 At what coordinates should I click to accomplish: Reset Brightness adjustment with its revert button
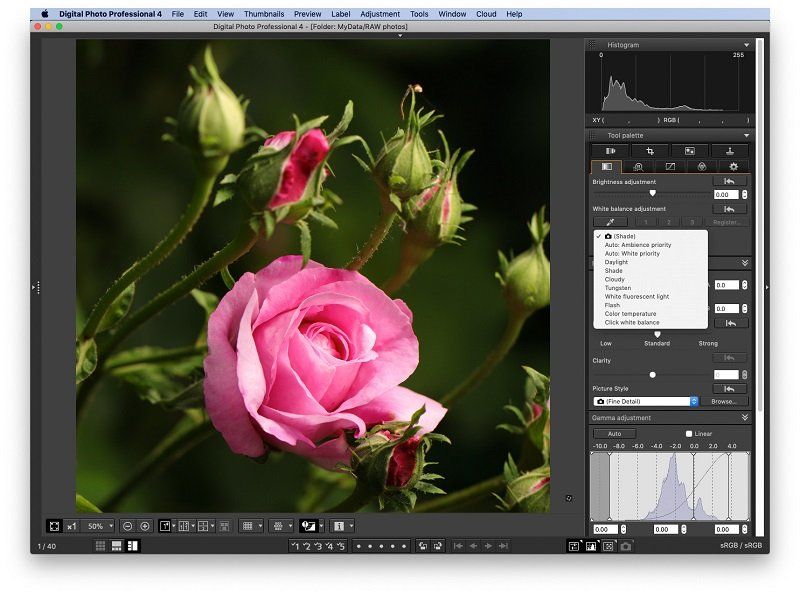click(729, 182)
